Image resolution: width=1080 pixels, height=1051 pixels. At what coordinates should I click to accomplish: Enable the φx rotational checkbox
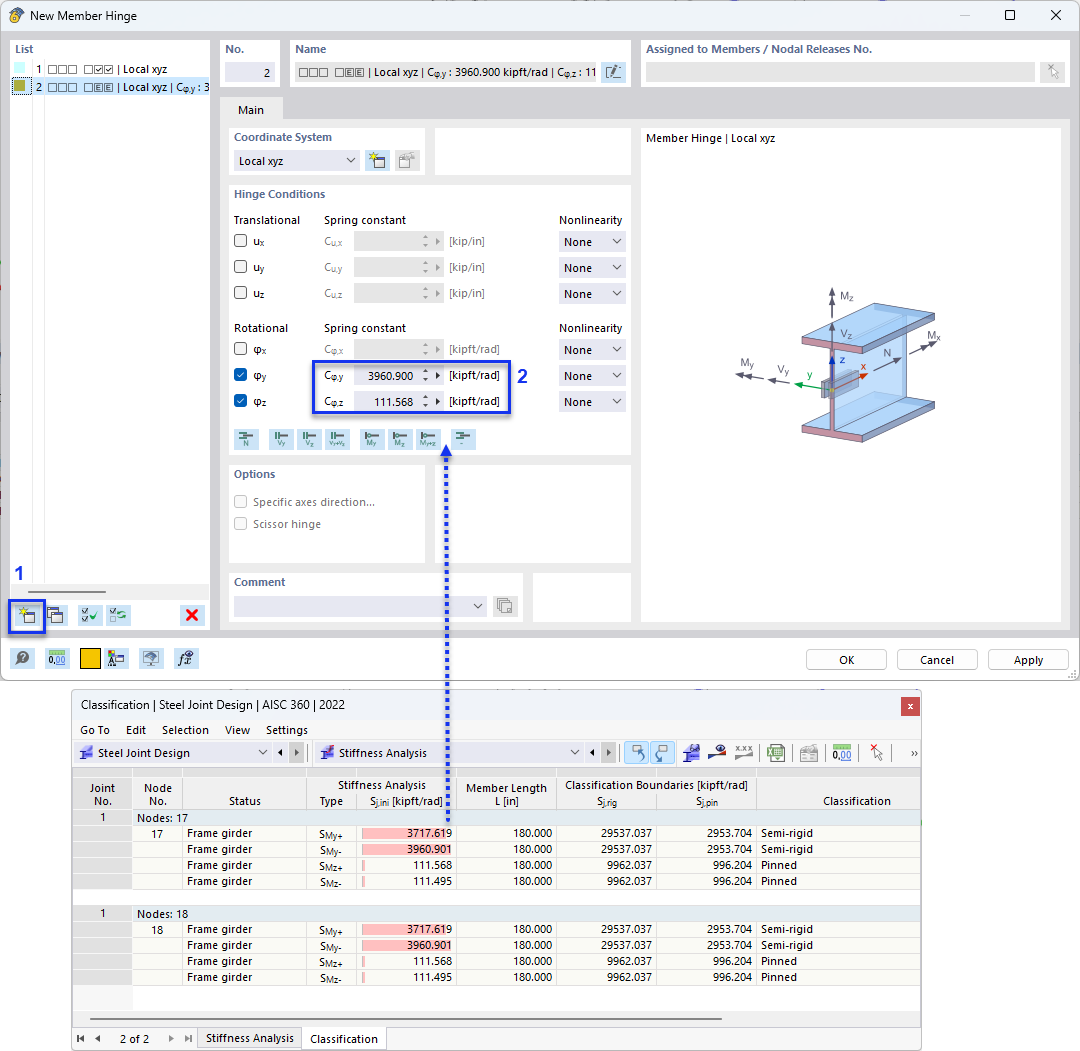click(240, 349)
